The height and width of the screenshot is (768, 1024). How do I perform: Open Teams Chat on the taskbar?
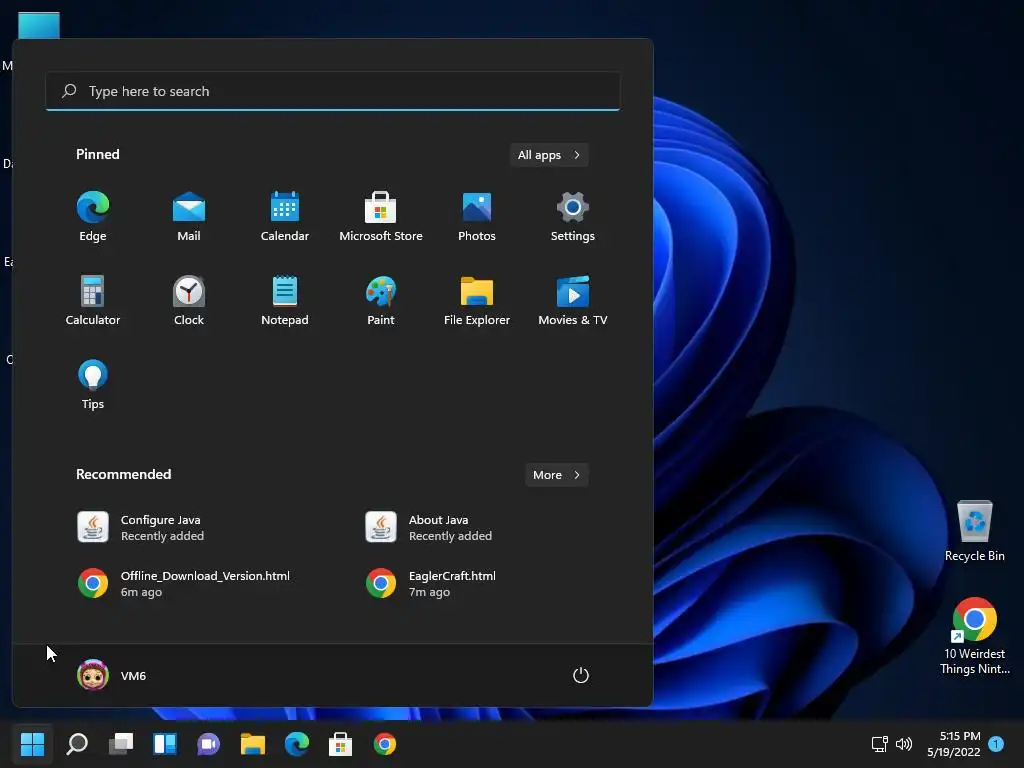pos(208,744)
